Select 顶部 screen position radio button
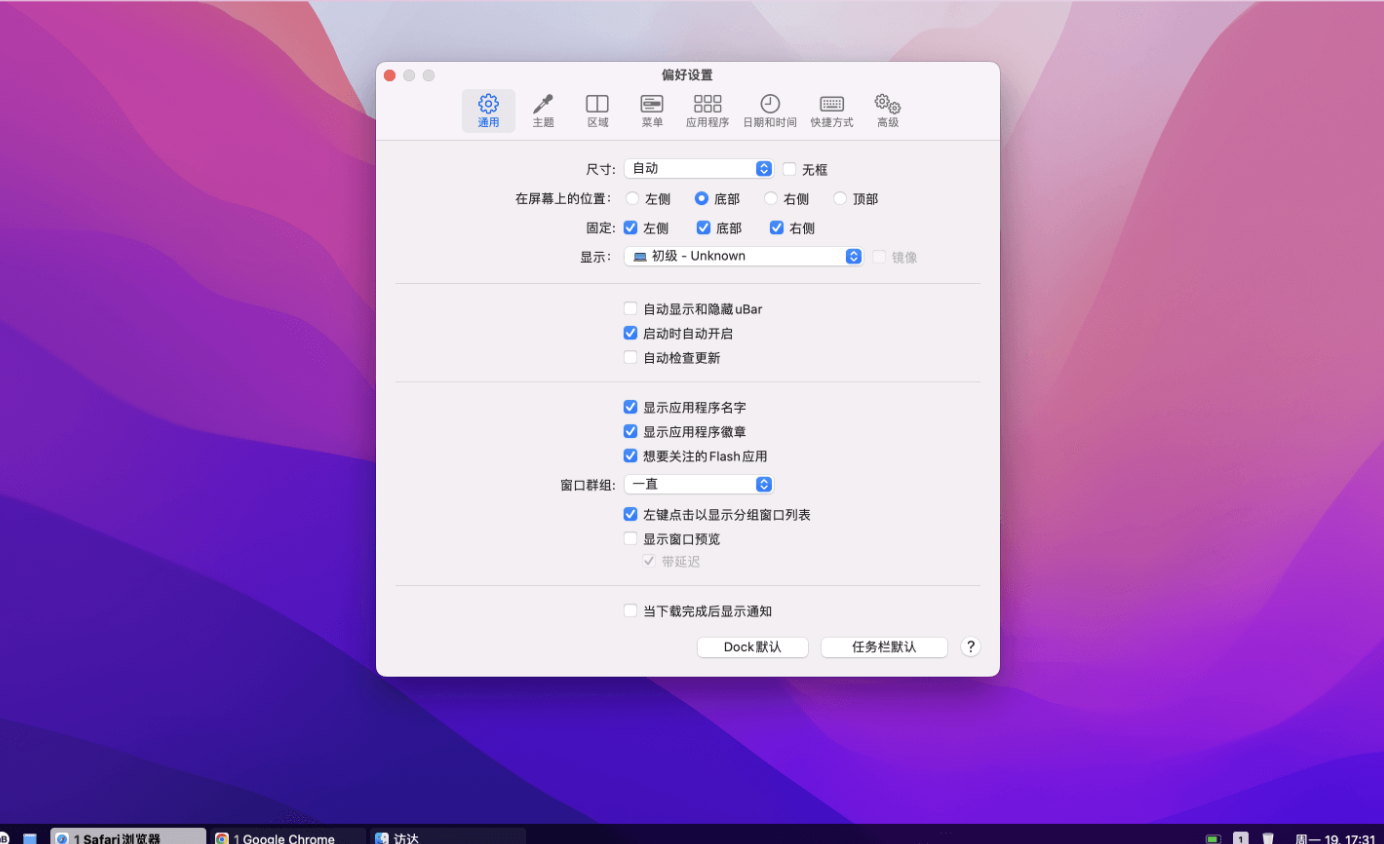Screen dimensions: 1384x844 coord(840,199)
